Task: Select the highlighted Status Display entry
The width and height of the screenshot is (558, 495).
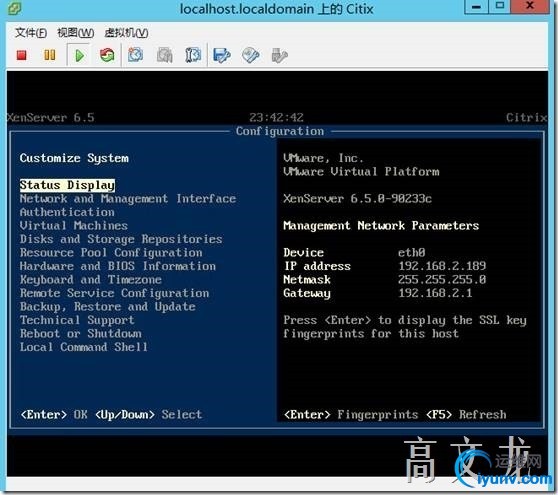Action: pyautogui.click(x=67, y=185)
